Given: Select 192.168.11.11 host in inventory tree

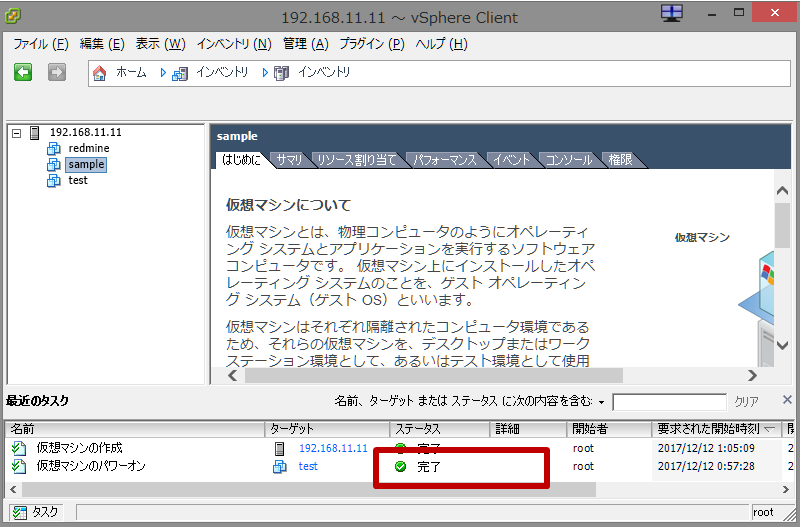Looking at the screenshot, I should 86,133.
